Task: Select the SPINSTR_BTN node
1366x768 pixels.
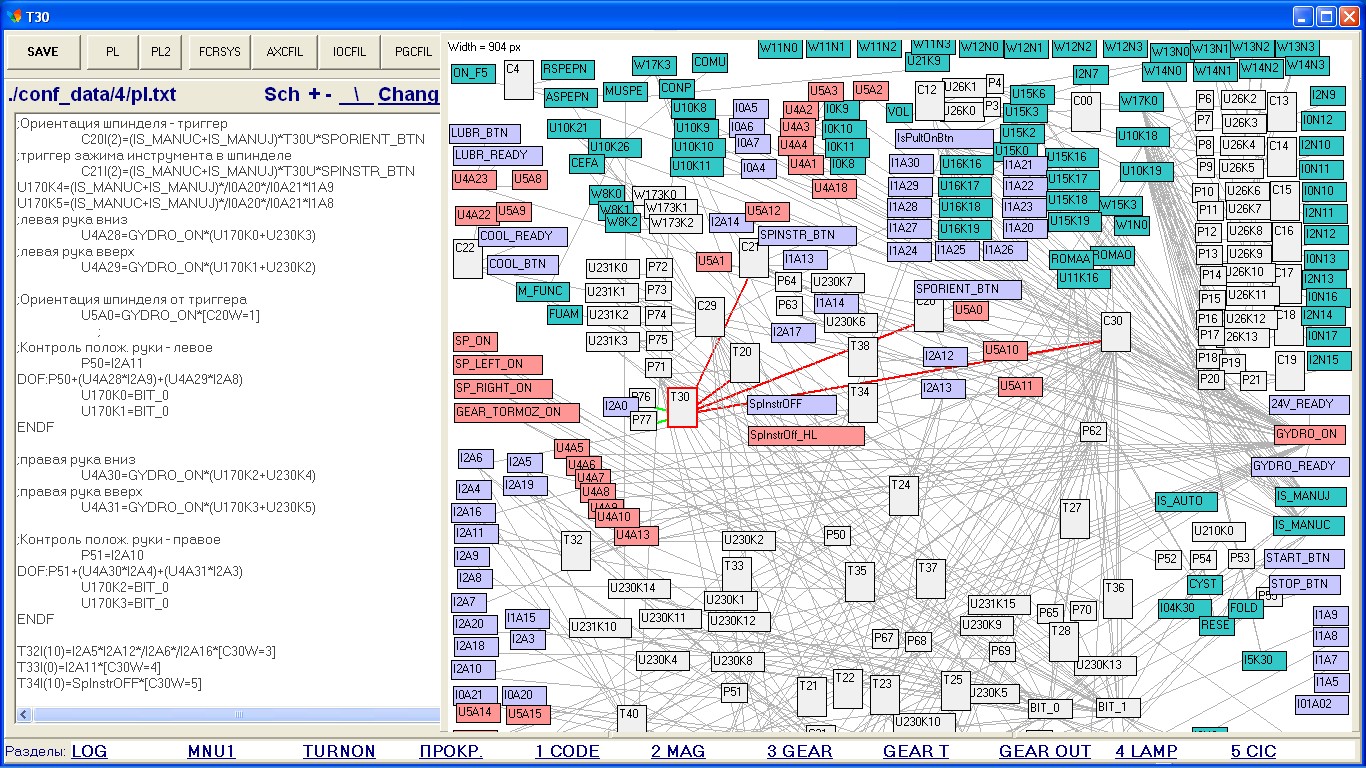Action: pos(807,235)
